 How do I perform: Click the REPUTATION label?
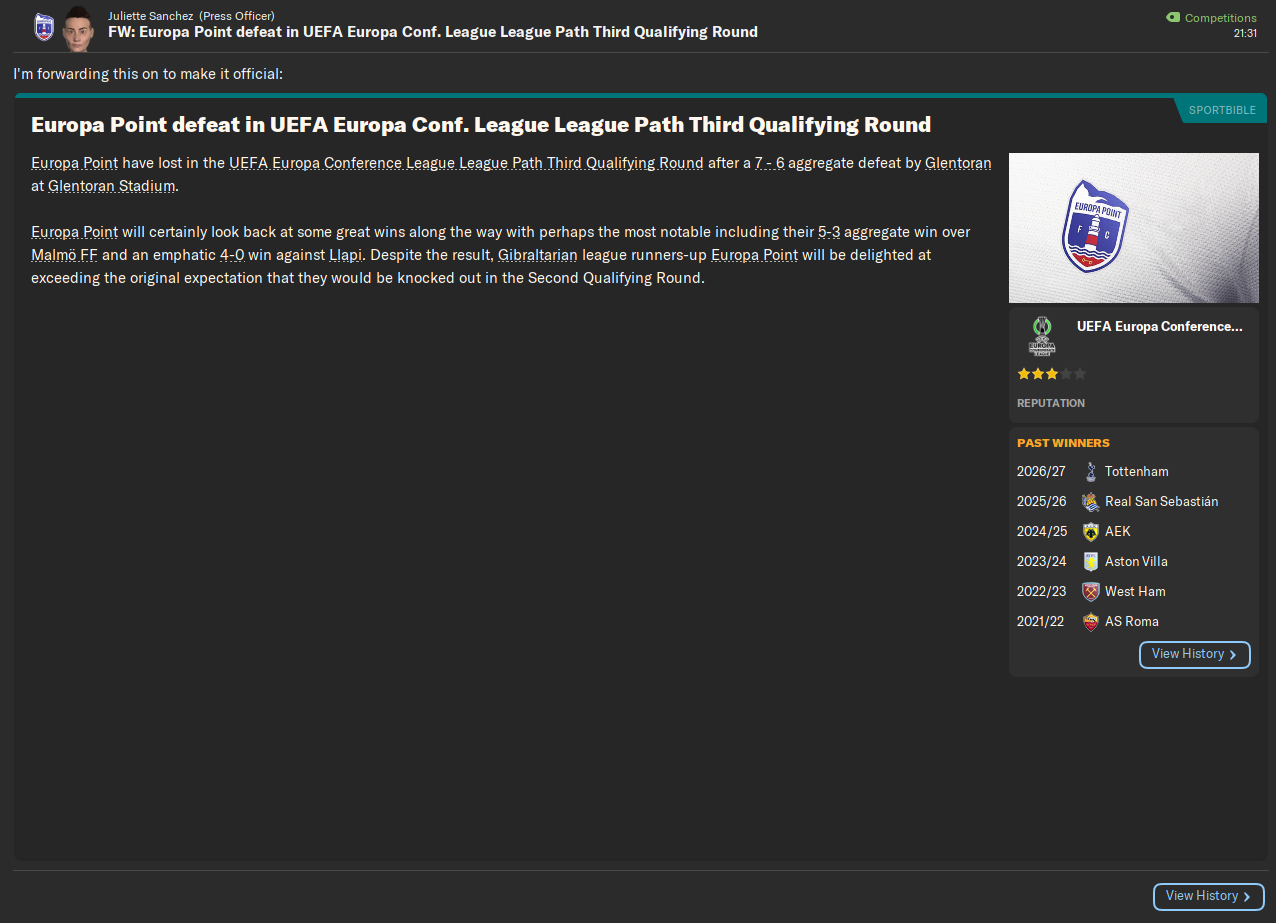(1051, 403)
